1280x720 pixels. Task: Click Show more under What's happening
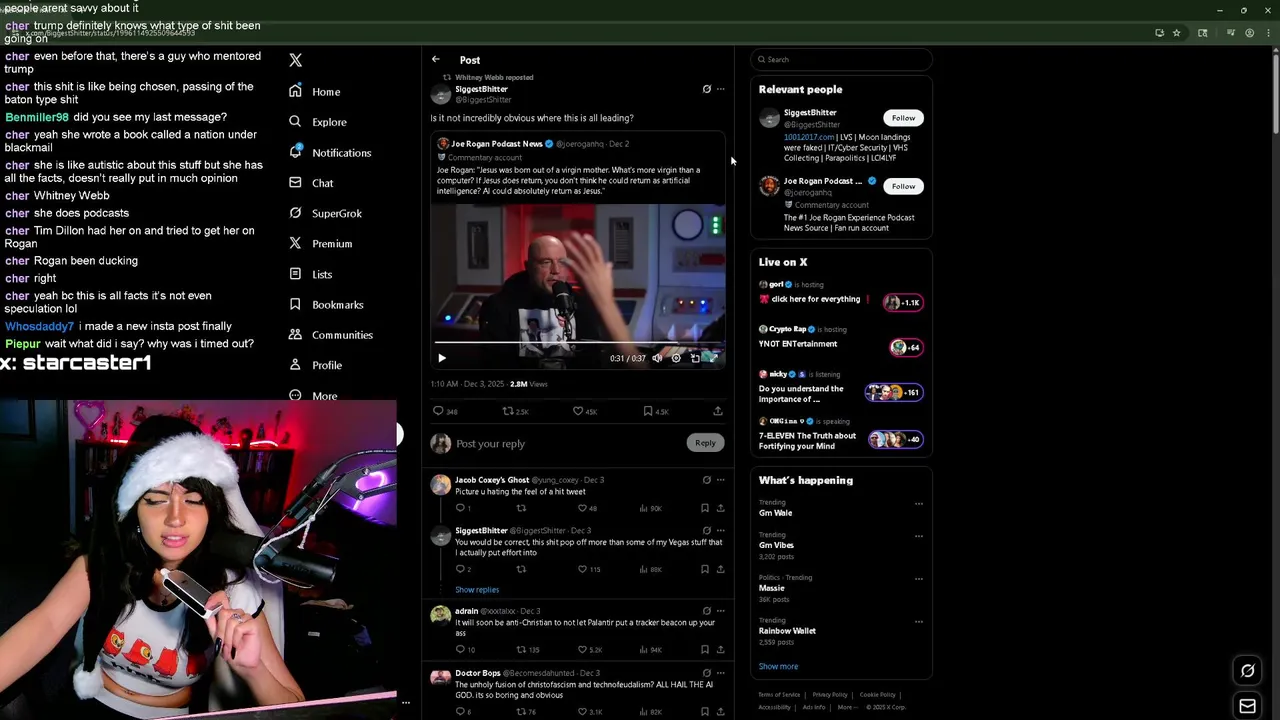point(778,666)
